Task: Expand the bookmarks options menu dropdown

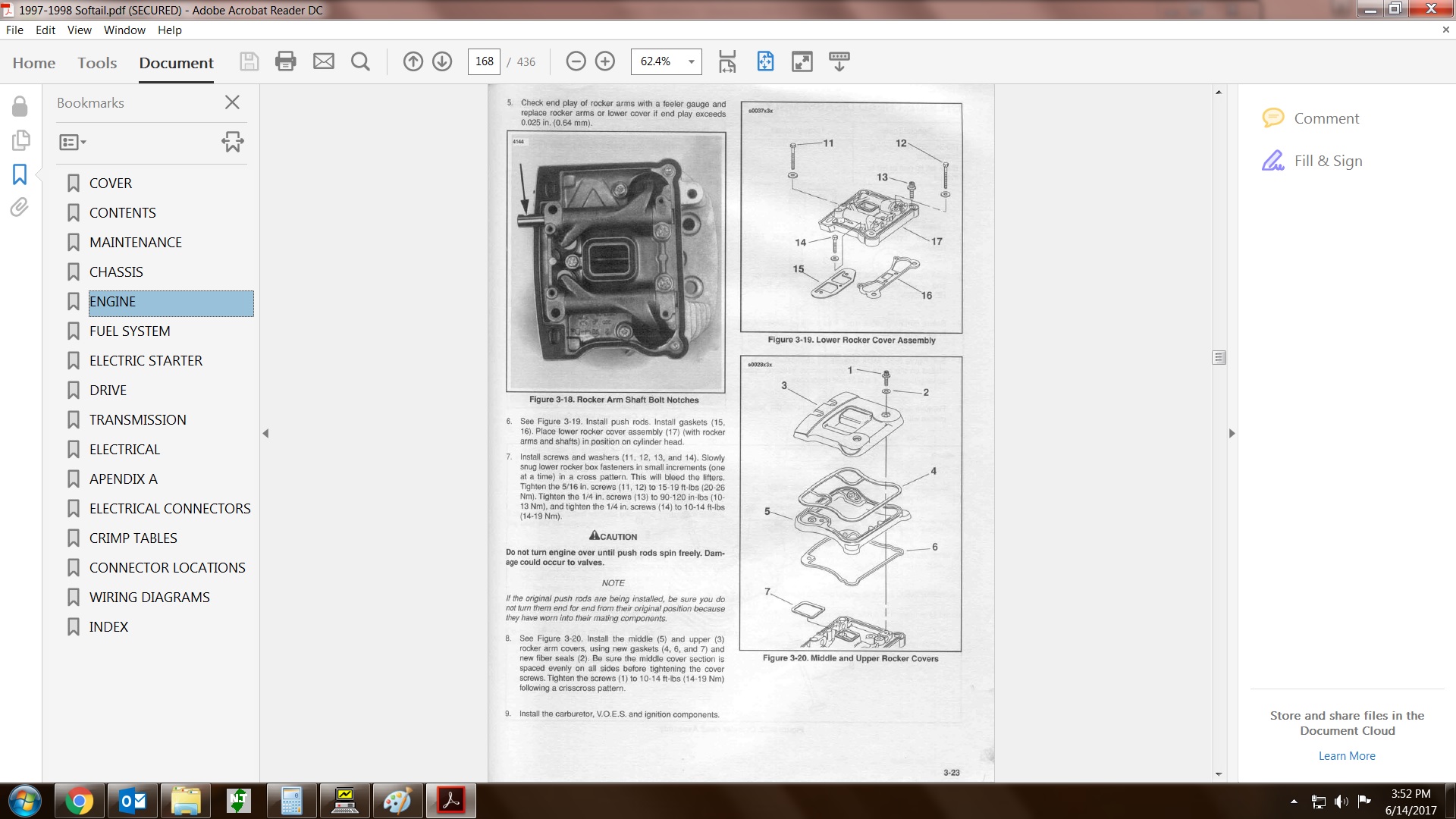Action: tap(73, 142)
